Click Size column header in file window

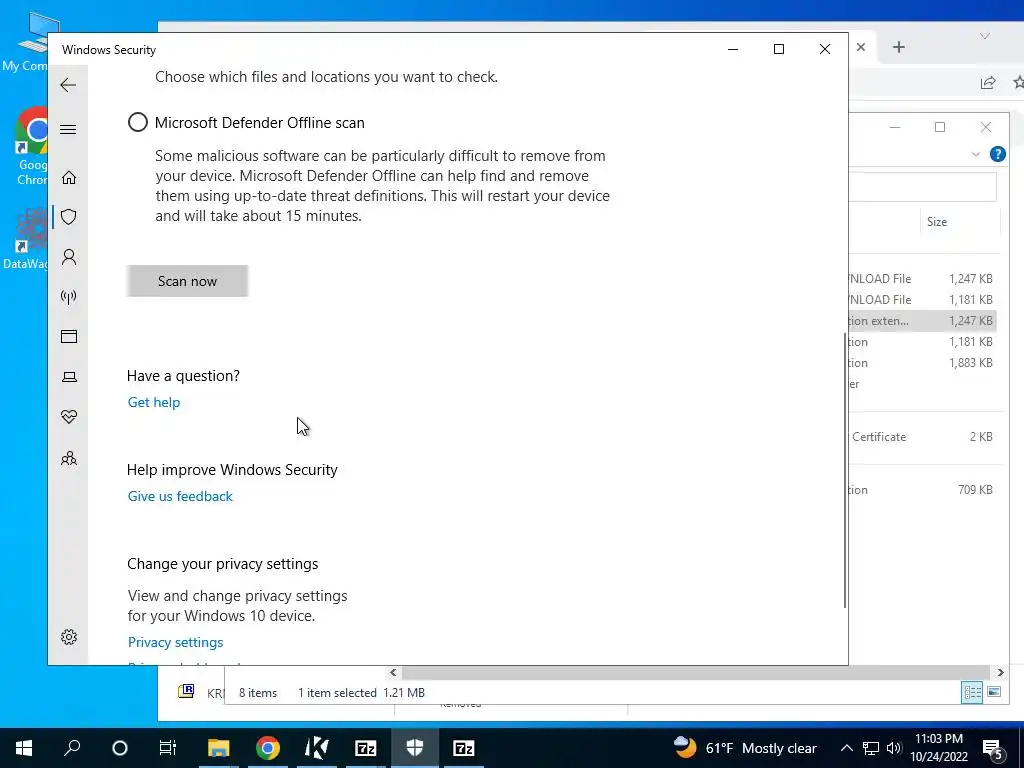tap(936, 222)
